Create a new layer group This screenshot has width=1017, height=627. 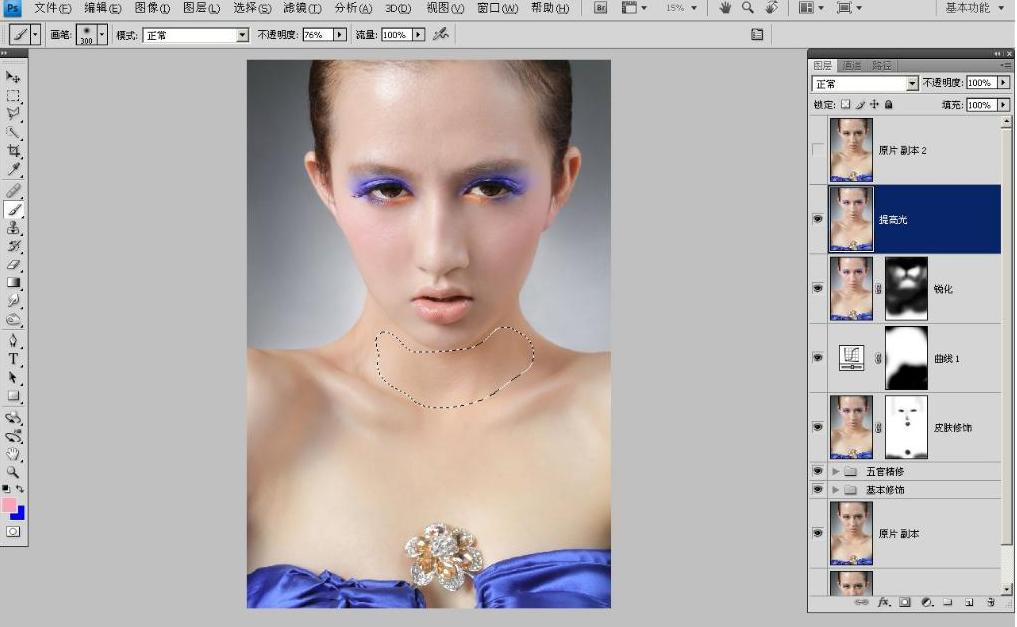948,602
